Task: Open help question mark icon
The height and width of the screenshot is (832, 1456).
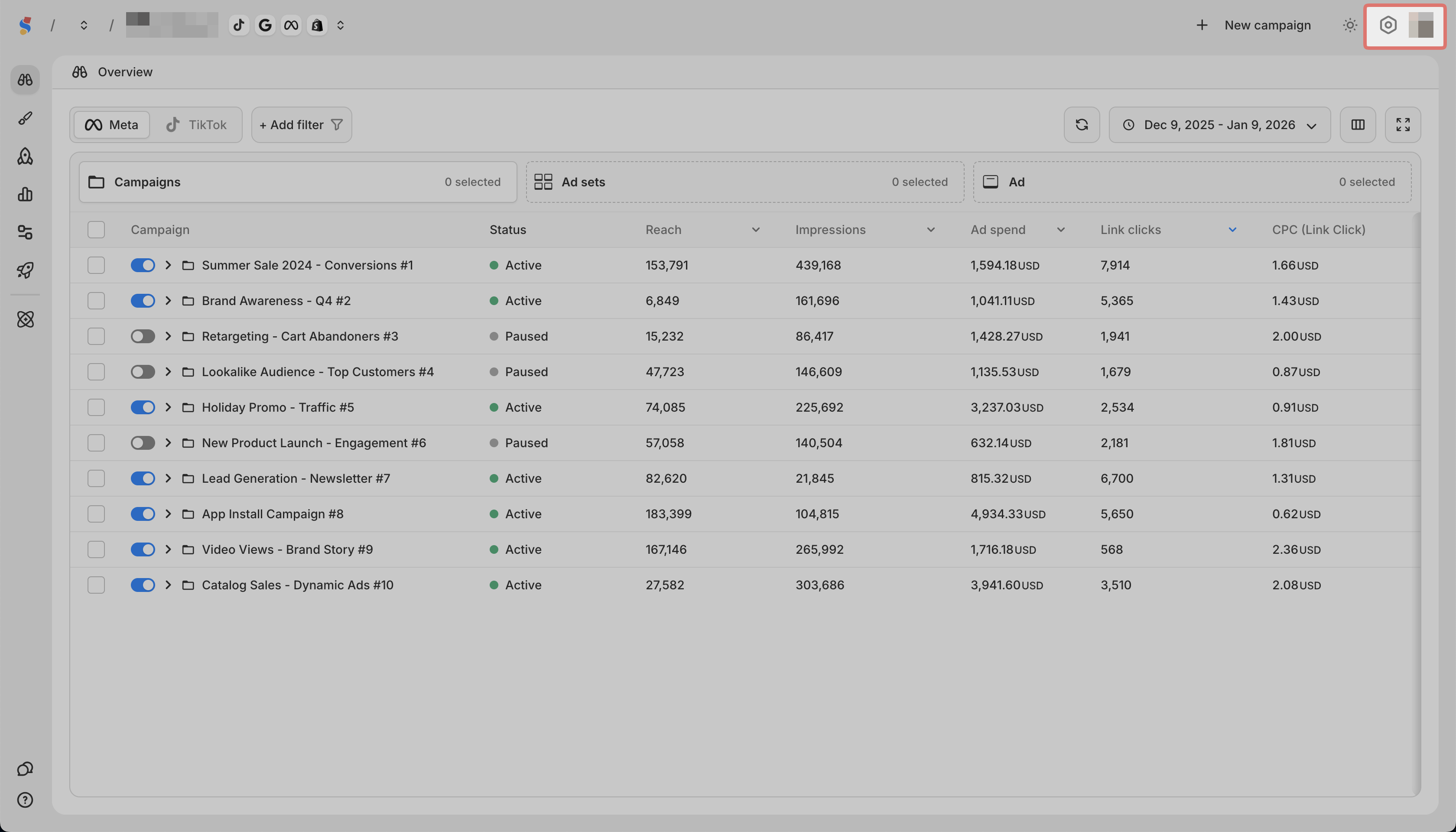Action: (x=25, y=800)
